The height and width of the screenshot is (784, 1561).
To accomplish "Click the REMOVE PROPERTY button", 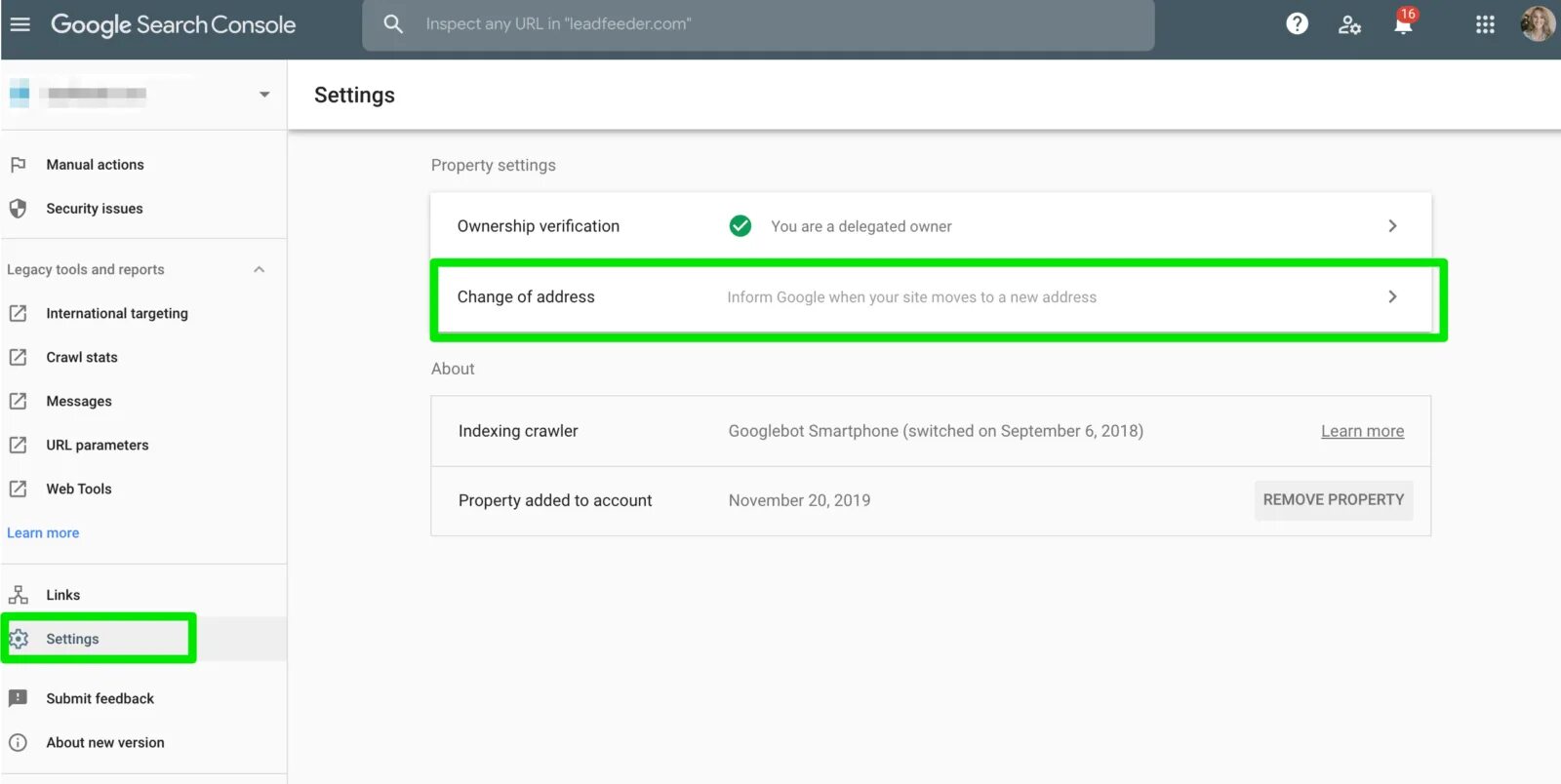I will coord(1334,499).
